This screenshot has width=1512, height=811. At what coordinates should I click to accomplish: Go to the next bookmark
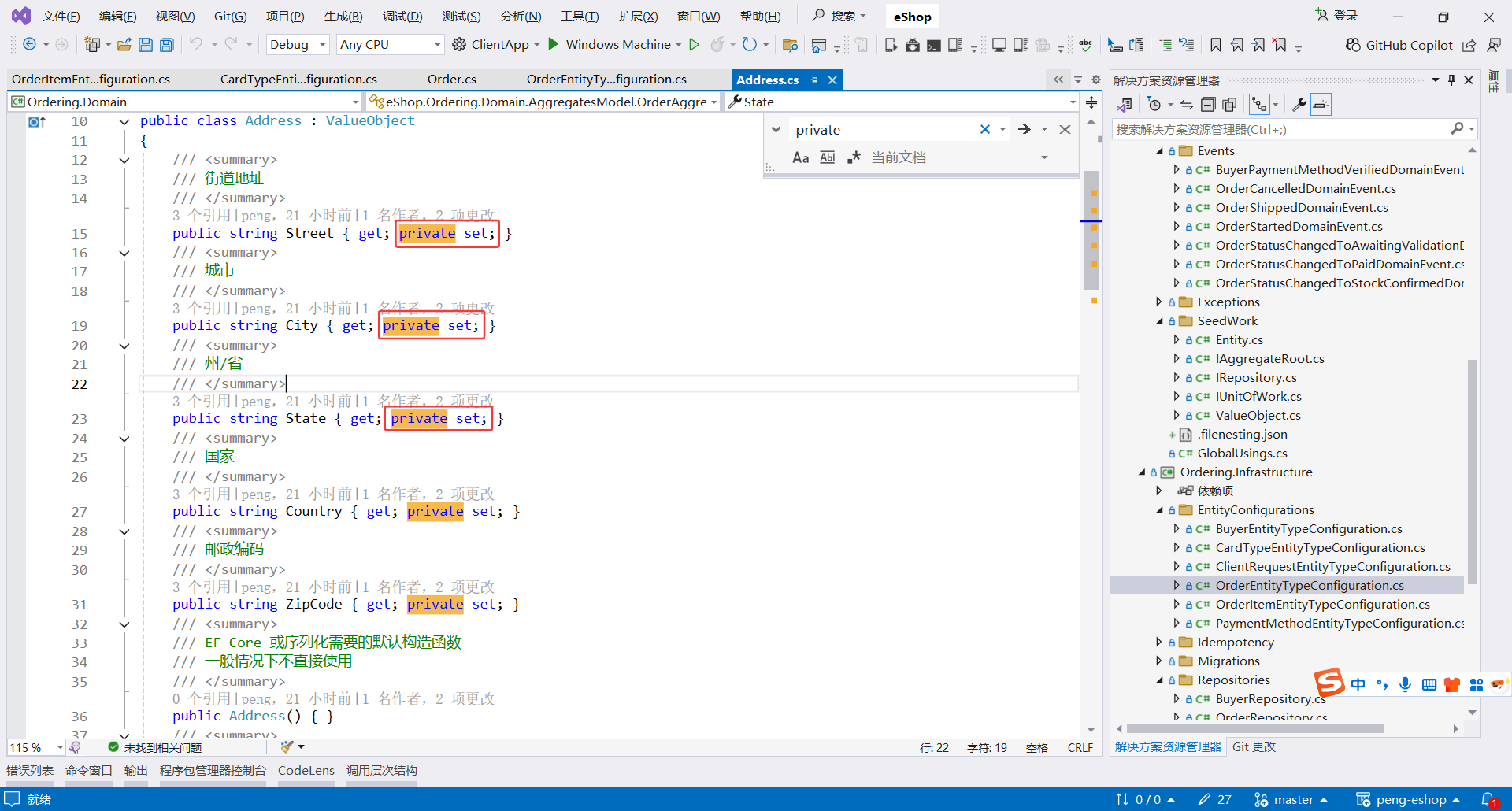click(1258, 45)
